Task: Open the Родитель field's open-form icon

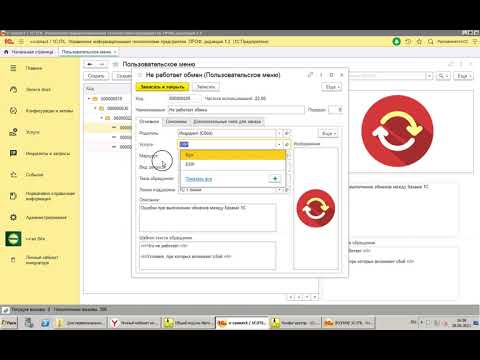Action: pos(287,133)
